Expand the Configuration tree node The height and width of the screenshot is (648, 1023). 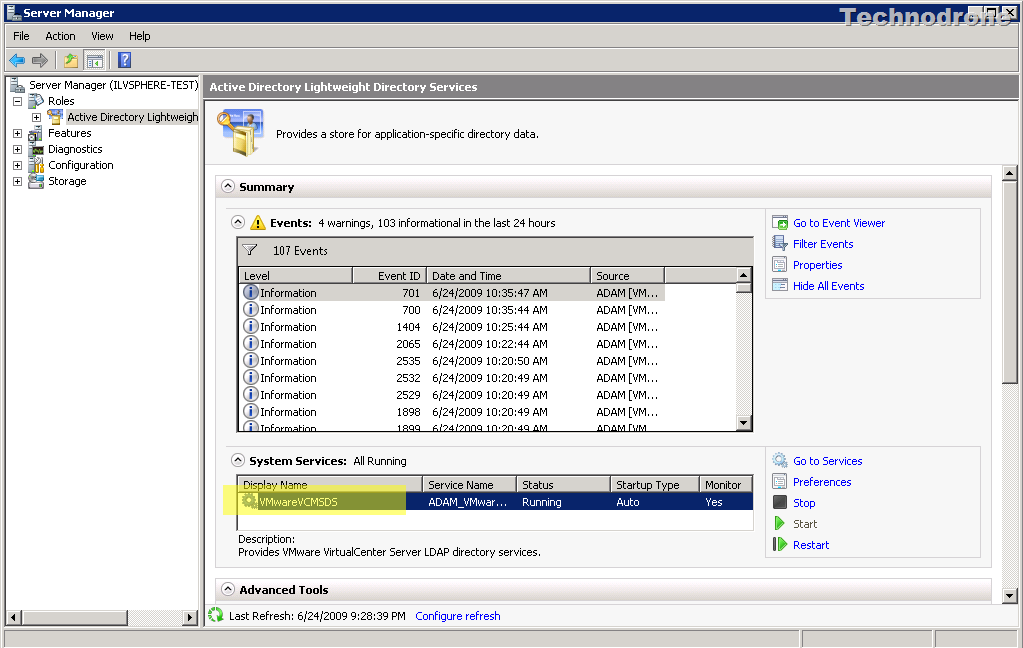(18, 165)
